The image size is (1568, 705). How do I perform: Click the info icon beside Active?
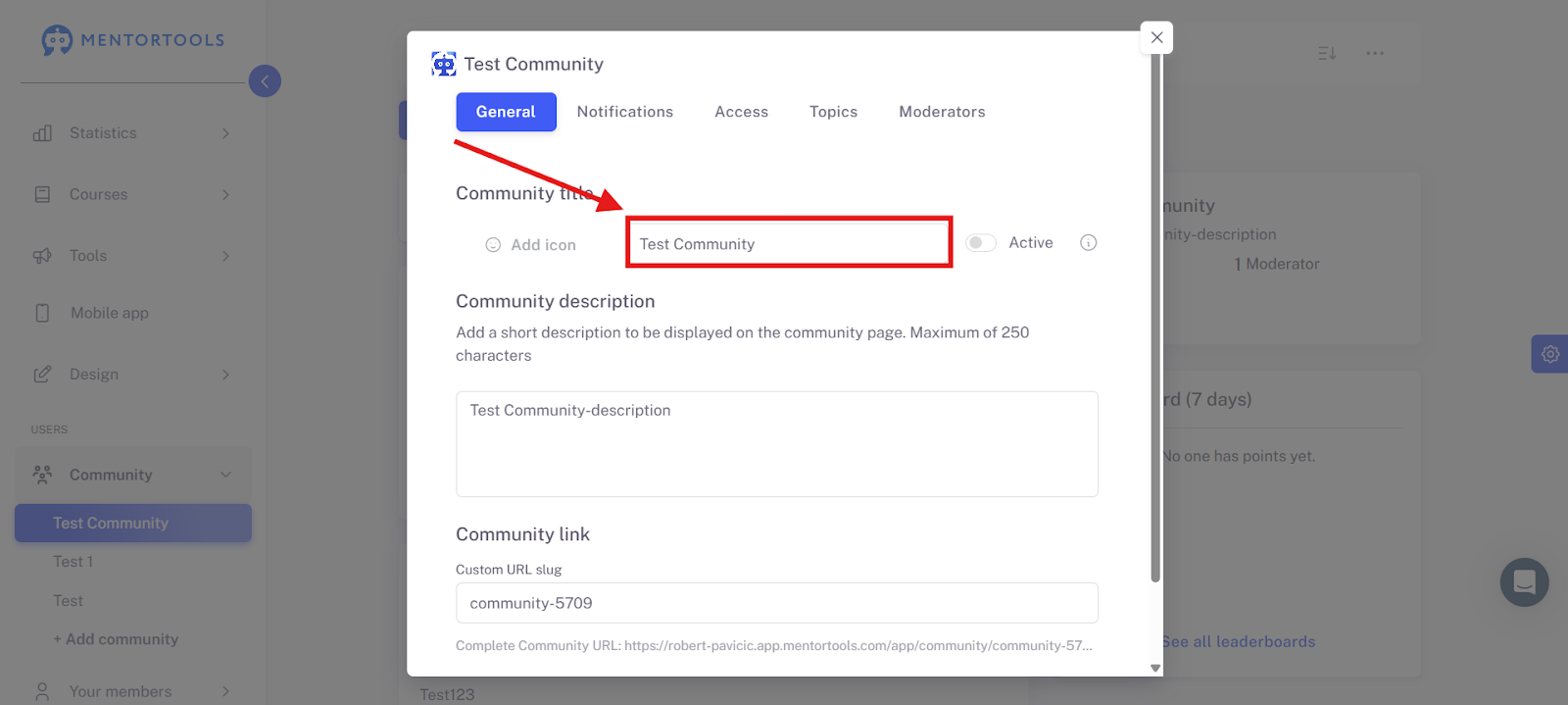(x=1088, y=243)
